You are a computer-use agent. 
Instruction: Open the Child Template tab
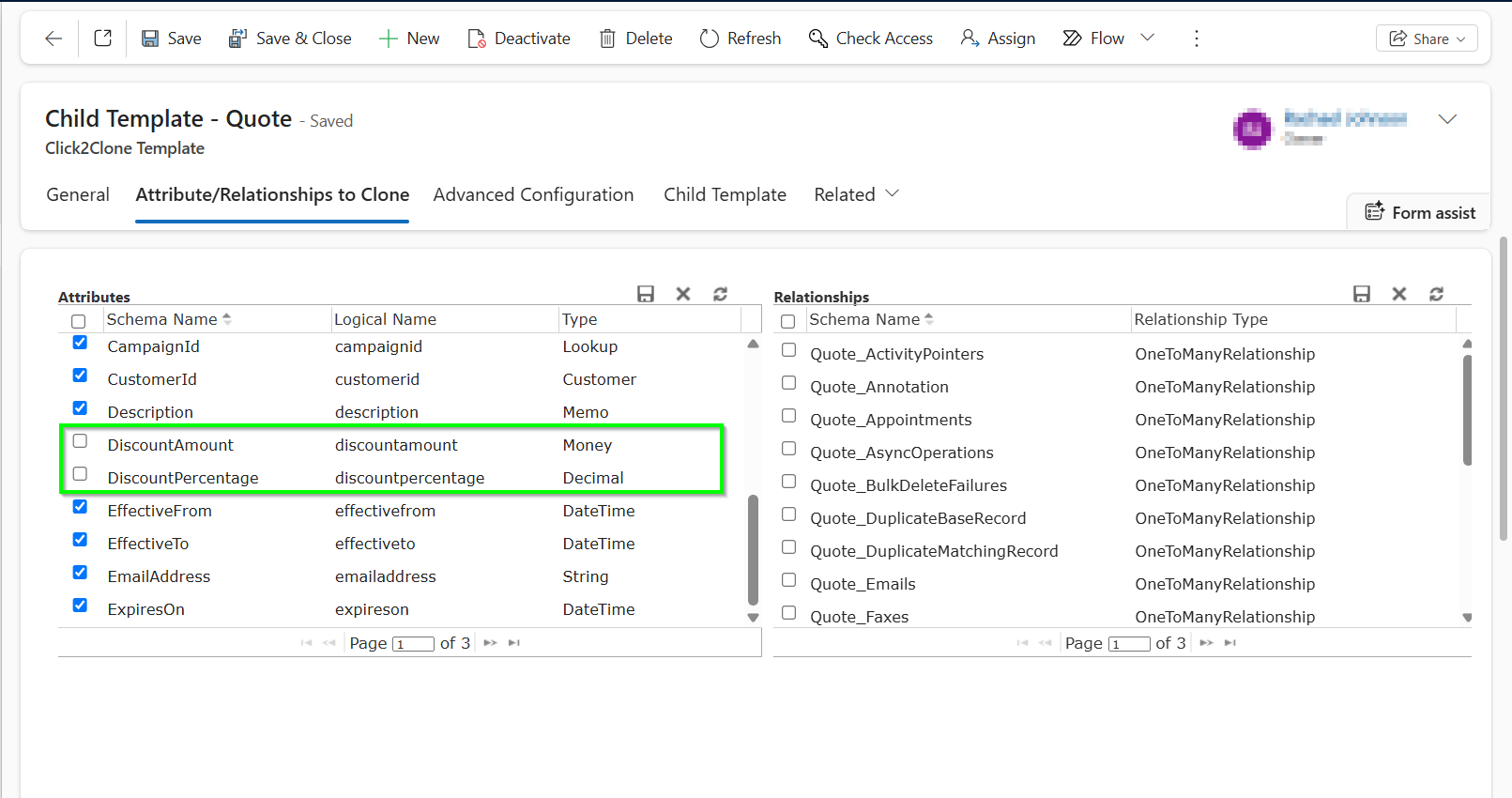(725, 194)
